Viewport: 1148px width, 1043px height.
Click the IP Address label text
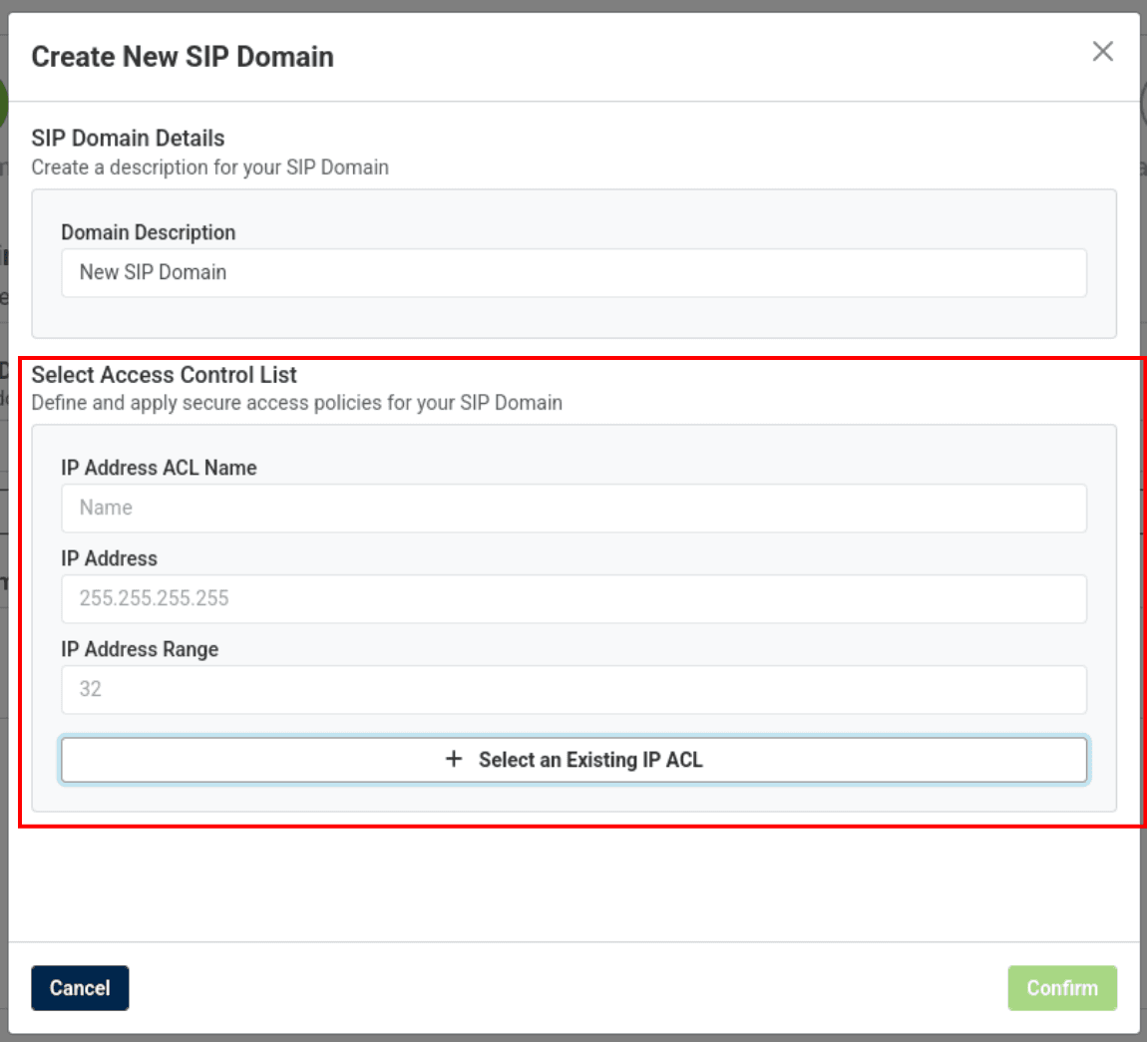109,559
